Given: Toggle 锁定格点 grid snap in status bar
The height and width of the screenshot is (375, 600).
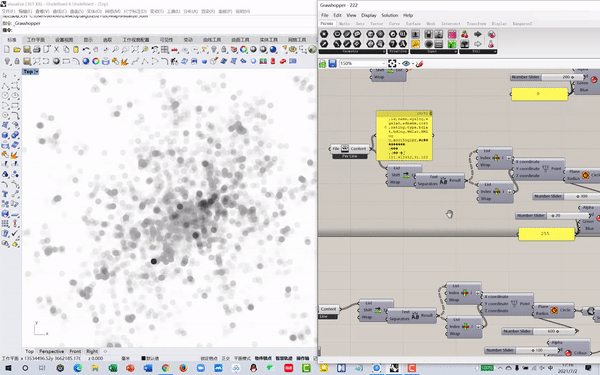Looking at the screenshot, I should click(209, 359).
